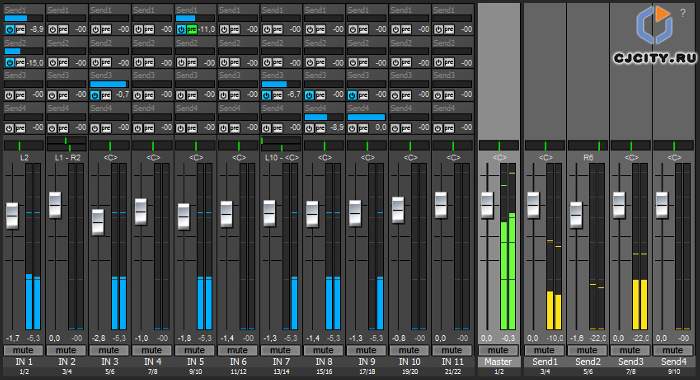Select the IN 6 channel name
The width and height of the screenshot is (700, 380).
(x=238, y=362)
